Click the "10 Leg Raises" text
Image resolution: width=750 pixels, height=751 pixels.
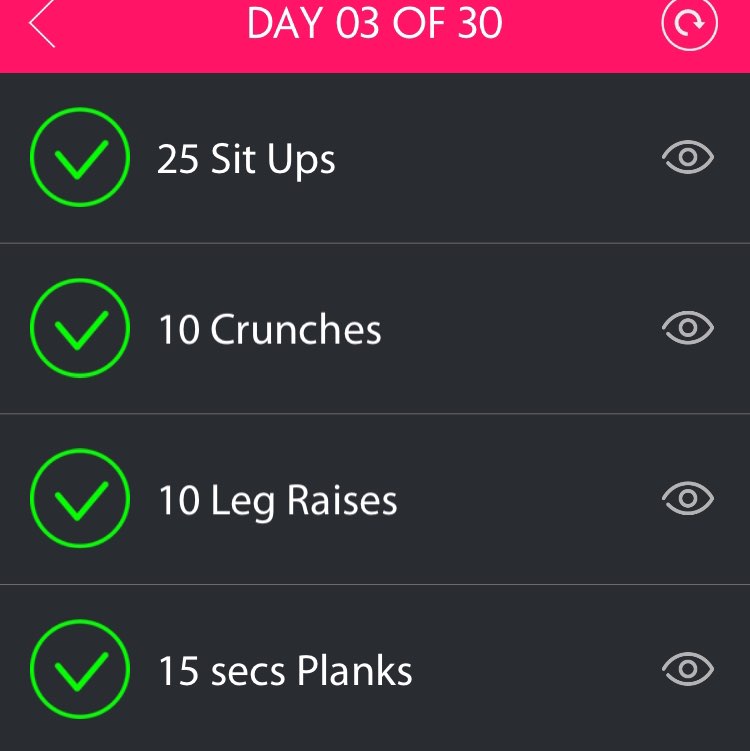(x=277, y=501)
